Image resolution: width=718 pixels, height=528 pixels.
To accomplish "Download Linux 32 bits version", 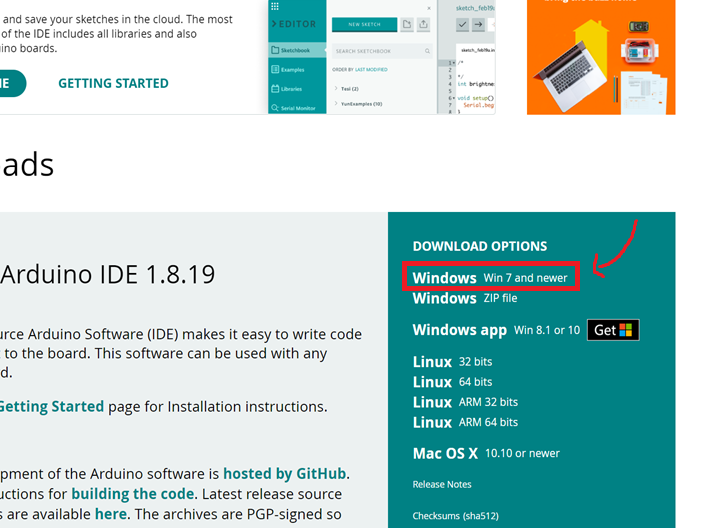I will click(x=452, y=362).
